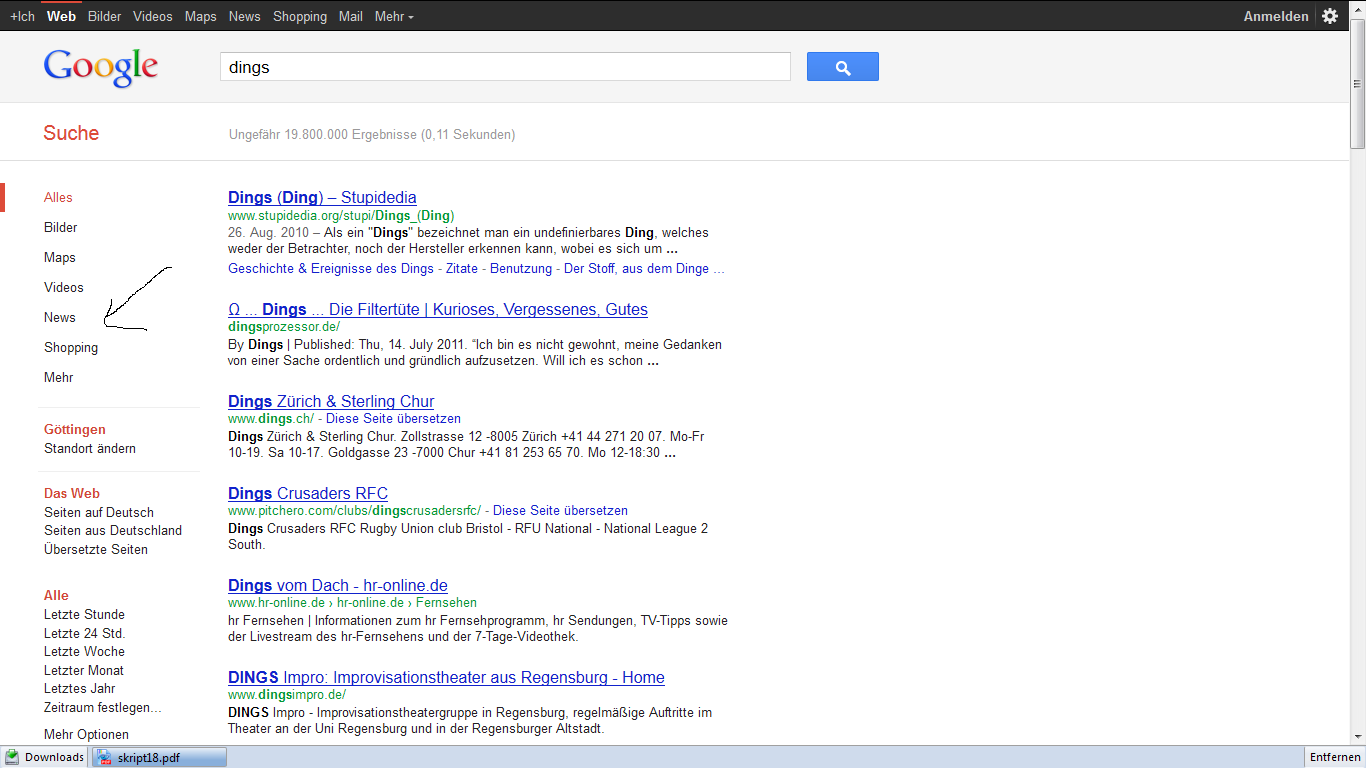Screen dimensions: 1366x768
Task: Select Shopping in the left sidebar
Action: coord(71,347)
